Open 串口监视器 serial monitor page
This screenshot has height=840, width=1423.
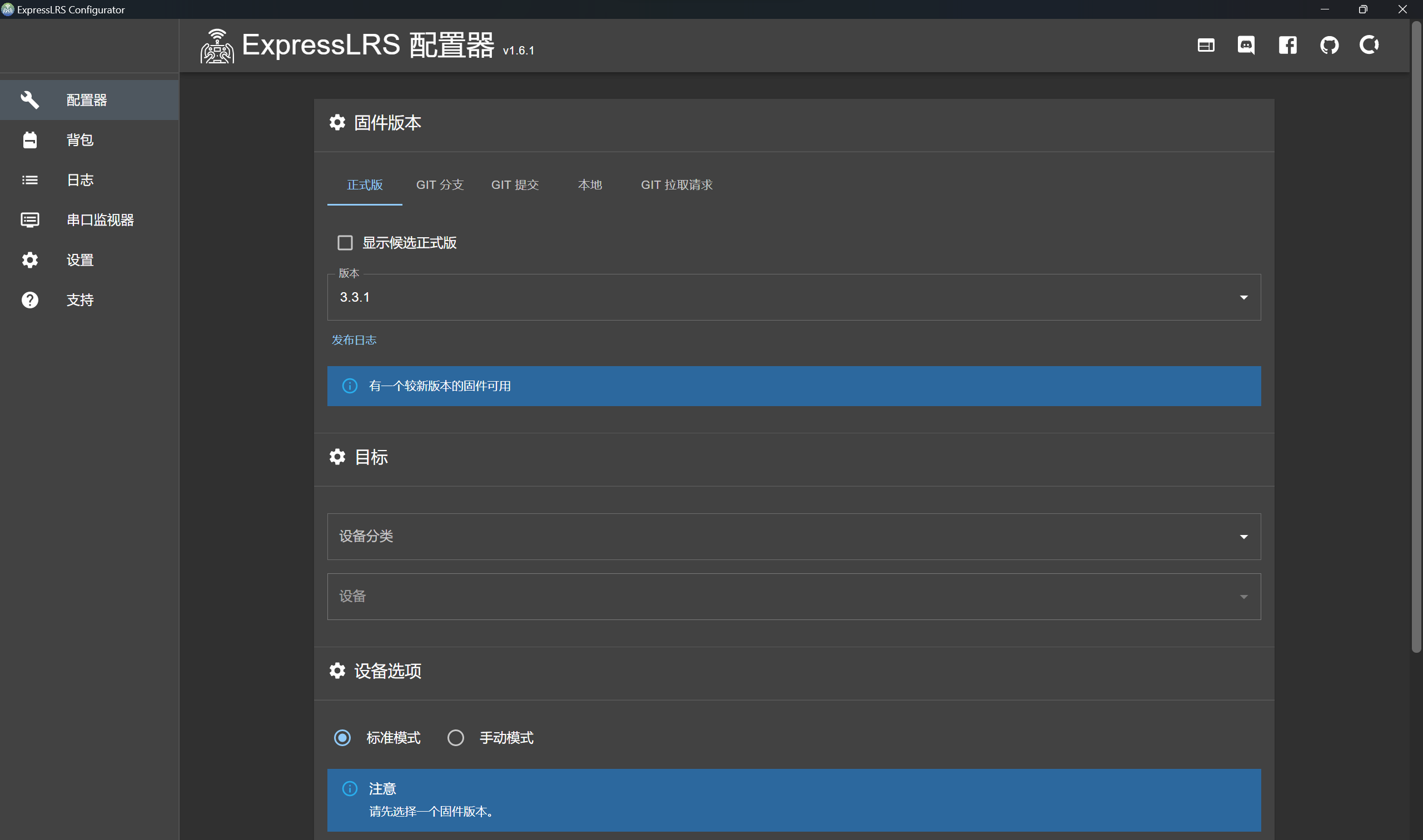pos(99,219)
